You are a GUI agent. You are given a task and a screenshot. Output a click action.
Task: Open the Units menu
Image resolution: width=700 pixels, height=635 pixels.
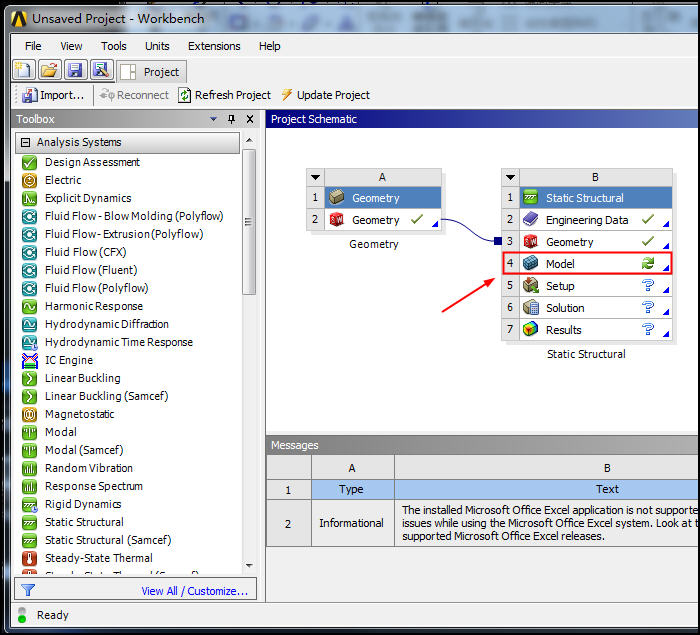click(157, 46)
